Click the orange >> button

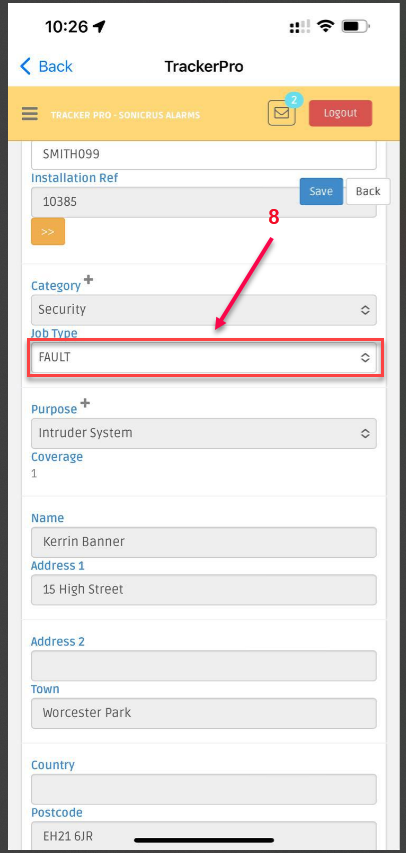48,232
